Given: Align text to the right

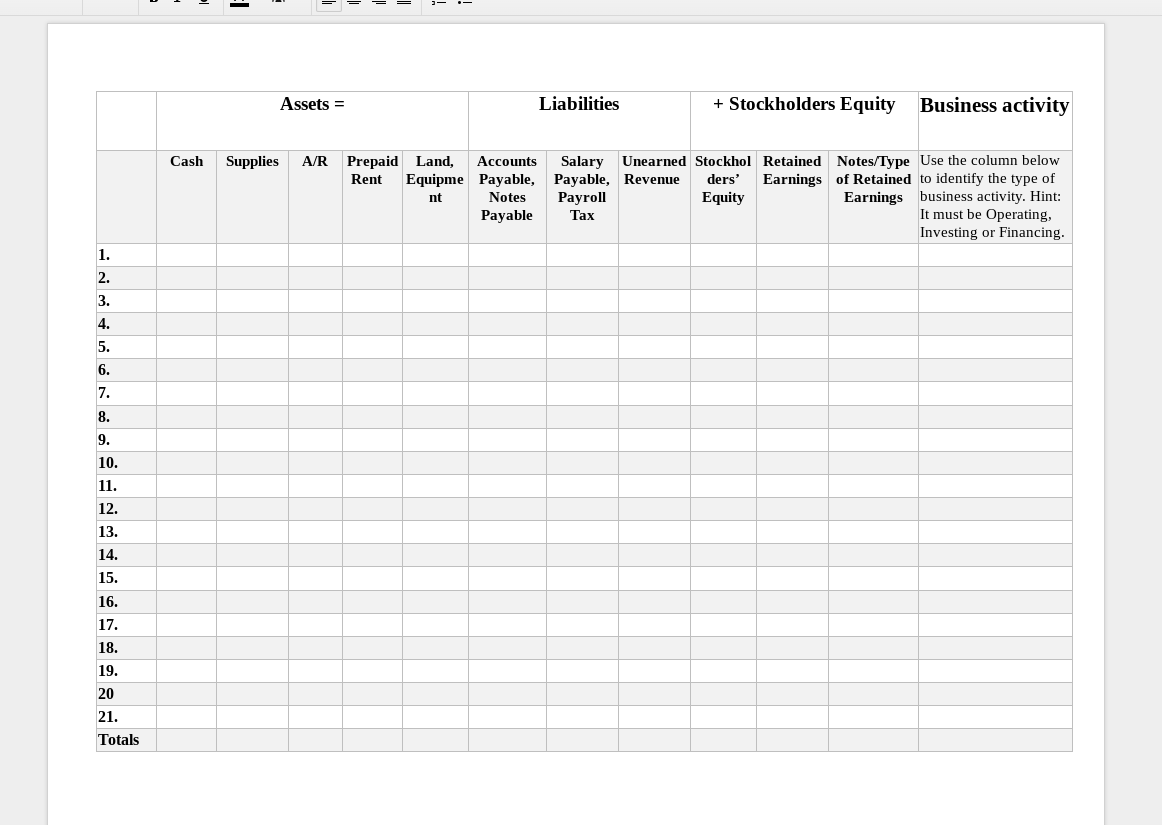Looking at the screenshot, I should (x=379, y=3).
